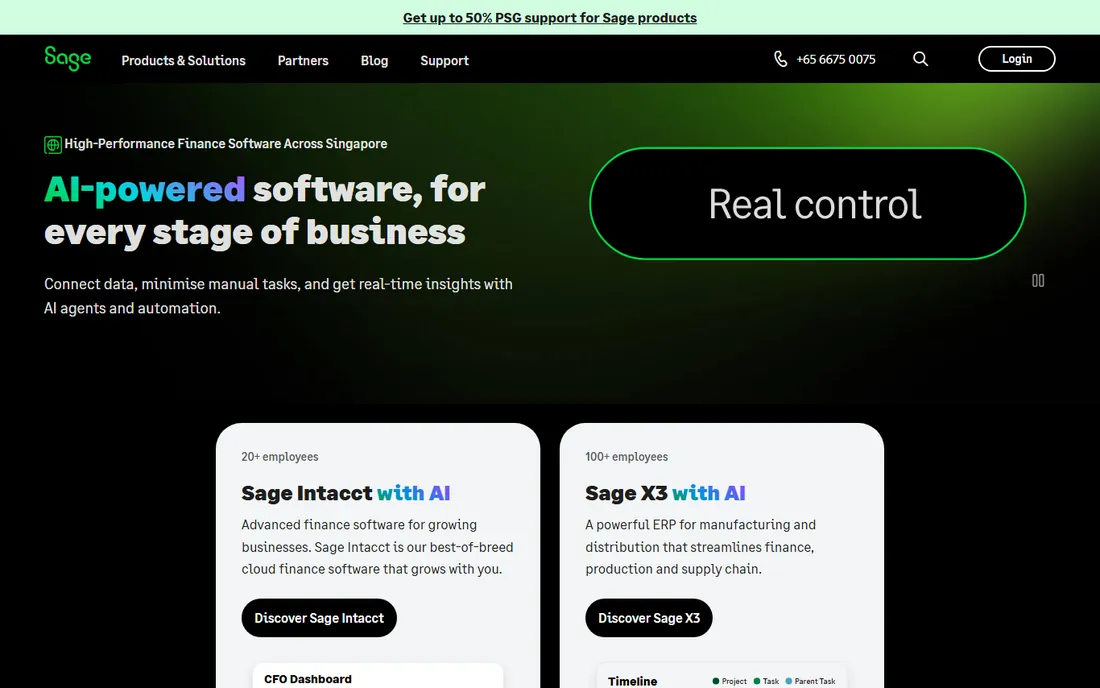
Task: Click the AI-powered software headline
Action: coord(264,210)
